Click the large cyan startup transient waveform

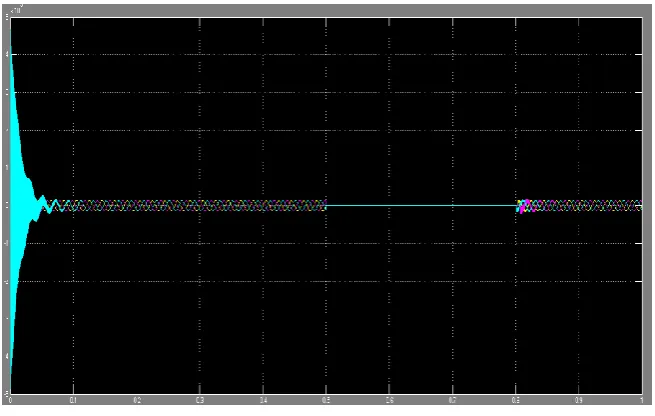[x=18, y=205]
